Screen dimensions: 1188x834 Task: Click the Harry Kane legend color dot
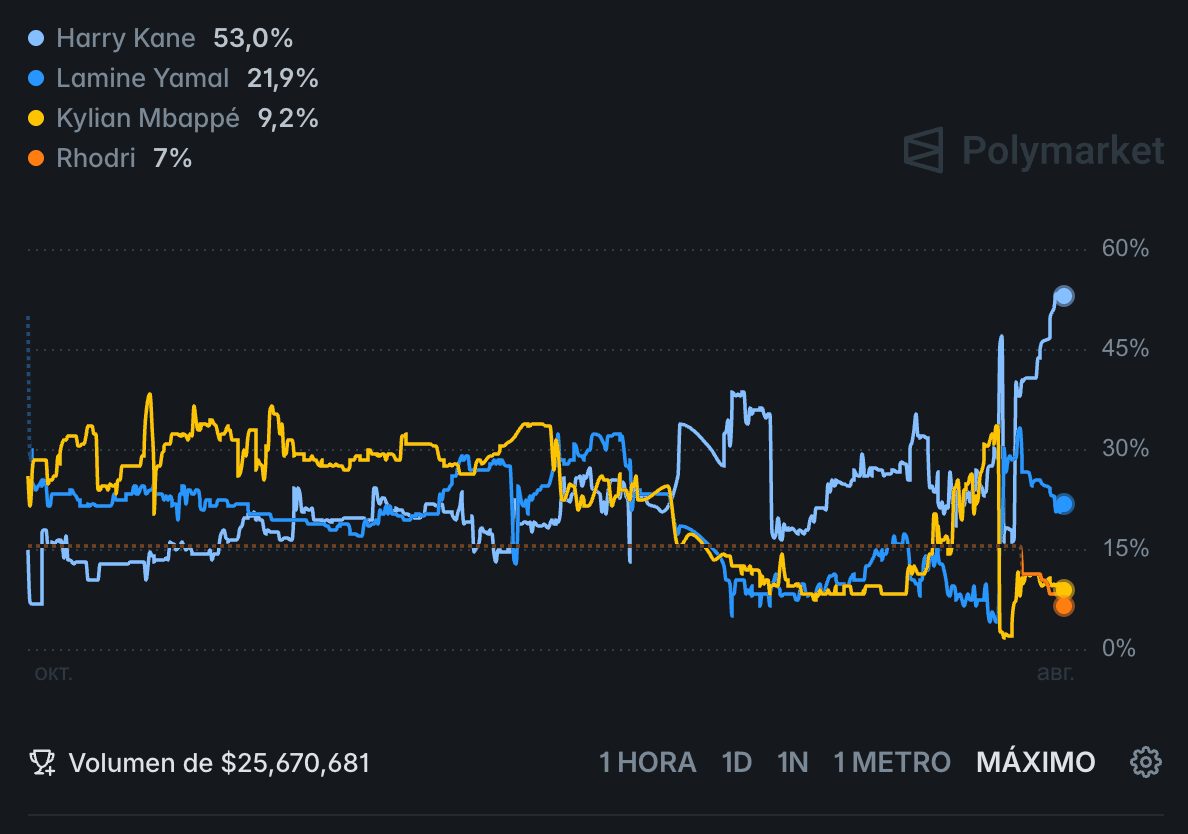click(x=36, y=38)
